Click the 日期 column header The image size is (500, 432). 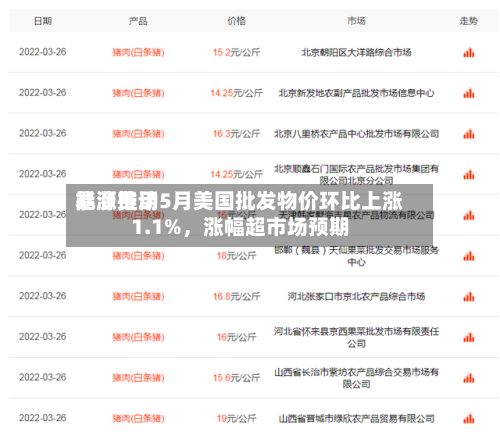pyautogui.click(x=43, y=21)
